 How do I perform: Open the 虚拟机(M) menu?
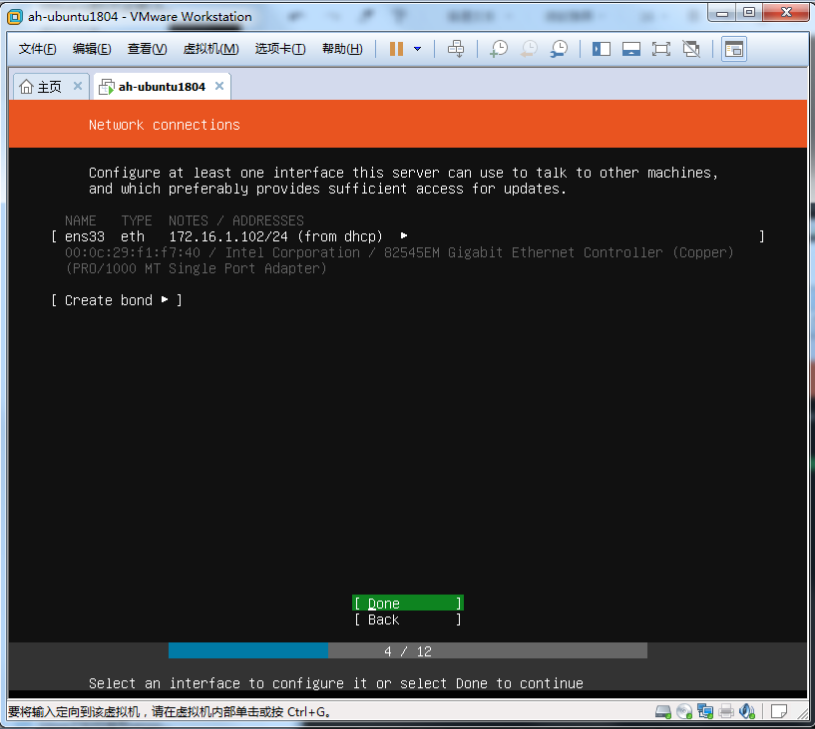(210, 49)
